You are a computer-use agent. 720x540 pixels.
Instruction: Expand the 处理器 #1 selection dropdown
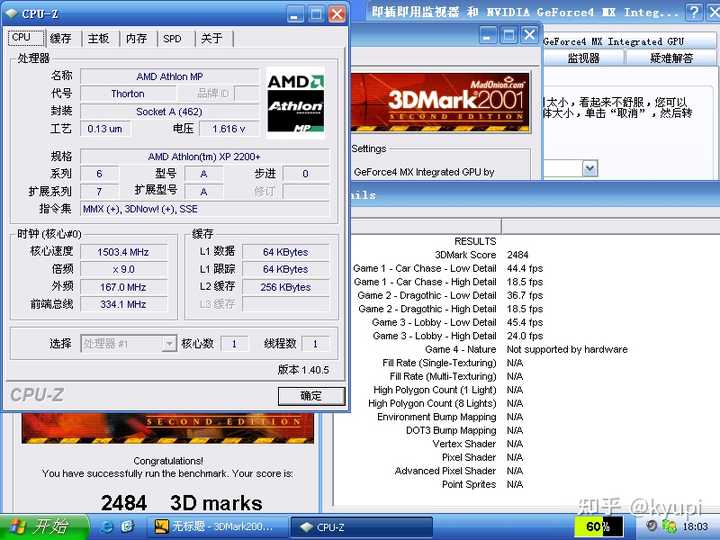tap(169, 343)
